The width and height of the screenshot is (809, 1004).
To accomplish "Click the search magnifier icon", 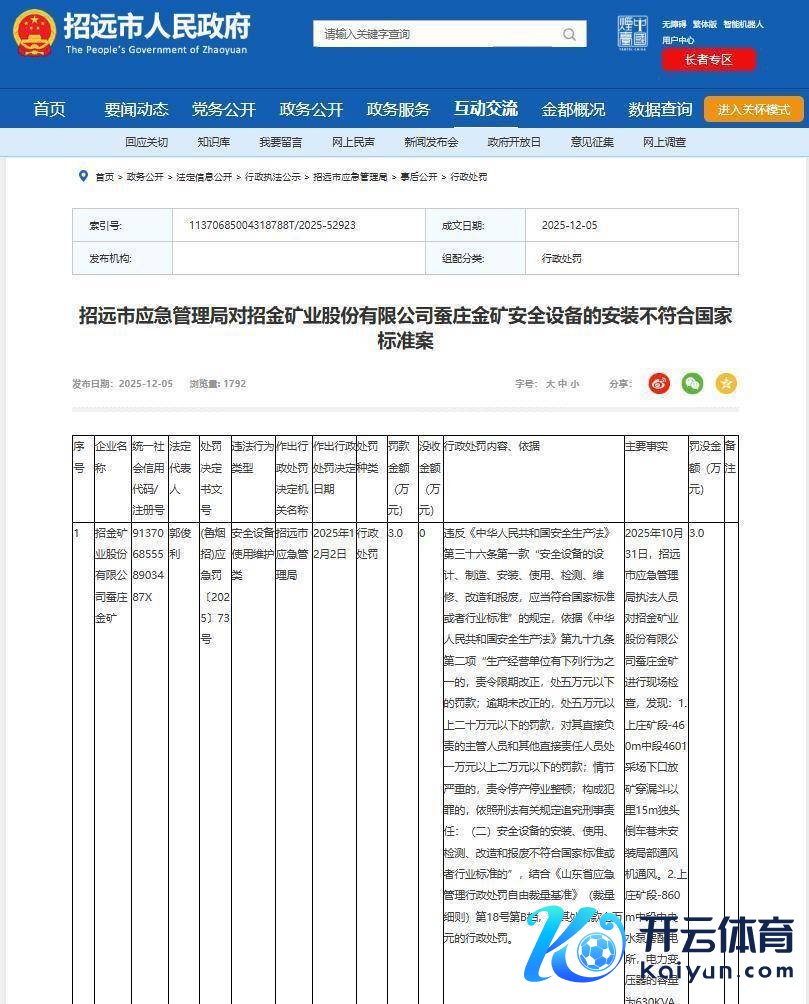I will pyautogui.click(x=569, y=34).
